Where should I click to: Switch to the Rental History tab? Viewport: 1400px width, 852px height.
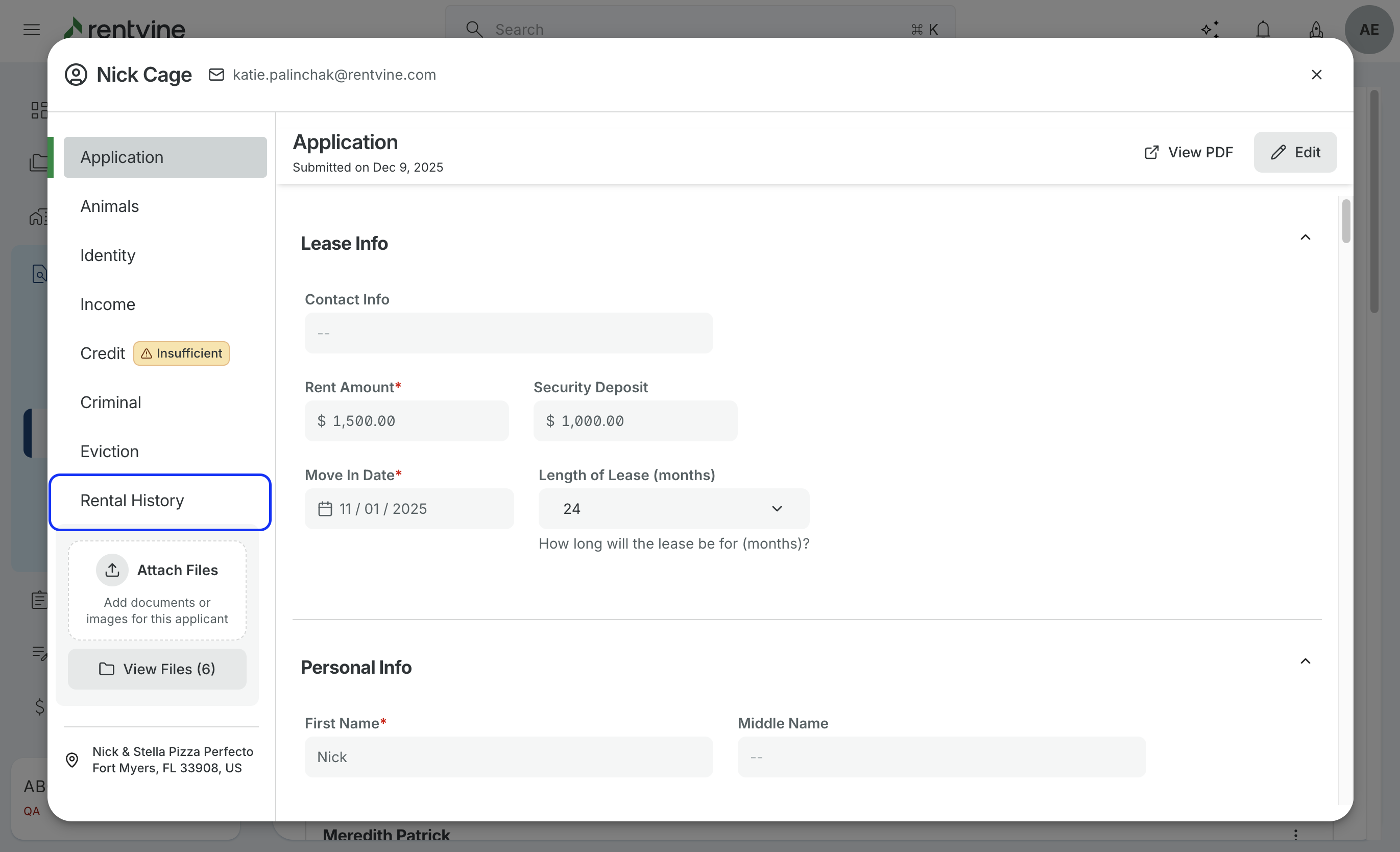[x=132, y=500]
